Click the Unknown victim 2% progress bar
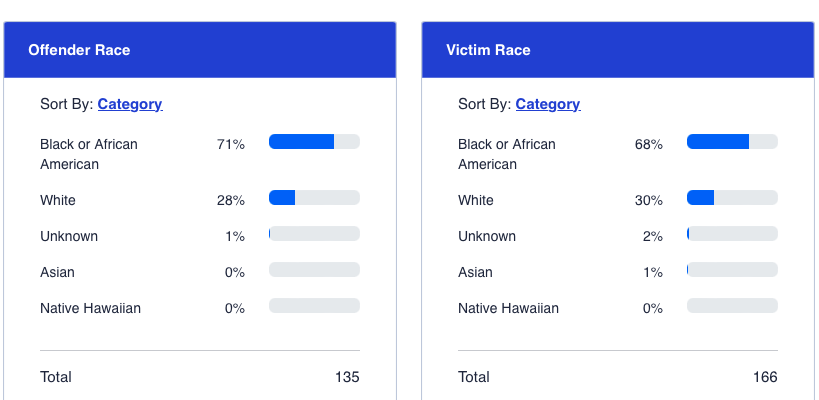The width and height of the screenshot is (819, 400). [732, 234]
